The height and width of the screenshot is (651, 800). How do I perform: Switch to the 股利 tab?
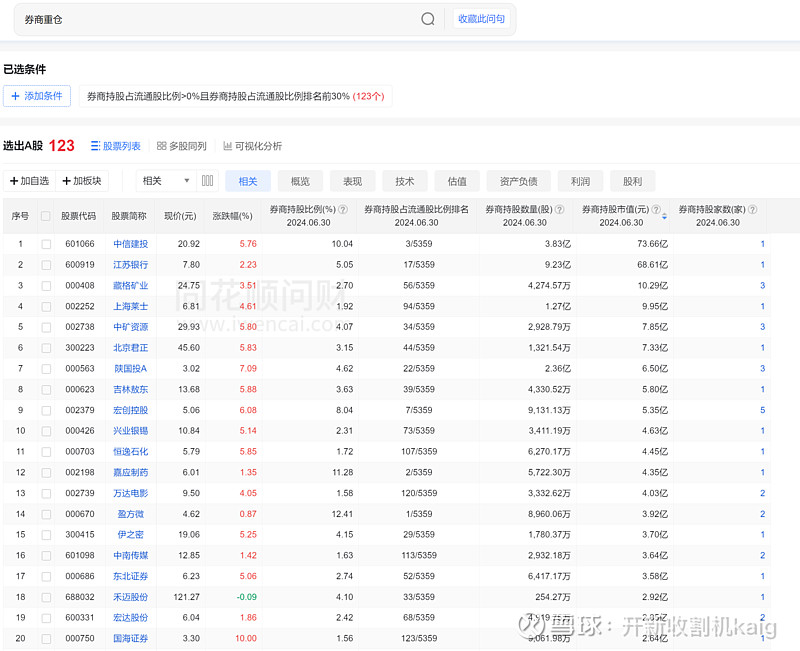[x=632, y=181]
